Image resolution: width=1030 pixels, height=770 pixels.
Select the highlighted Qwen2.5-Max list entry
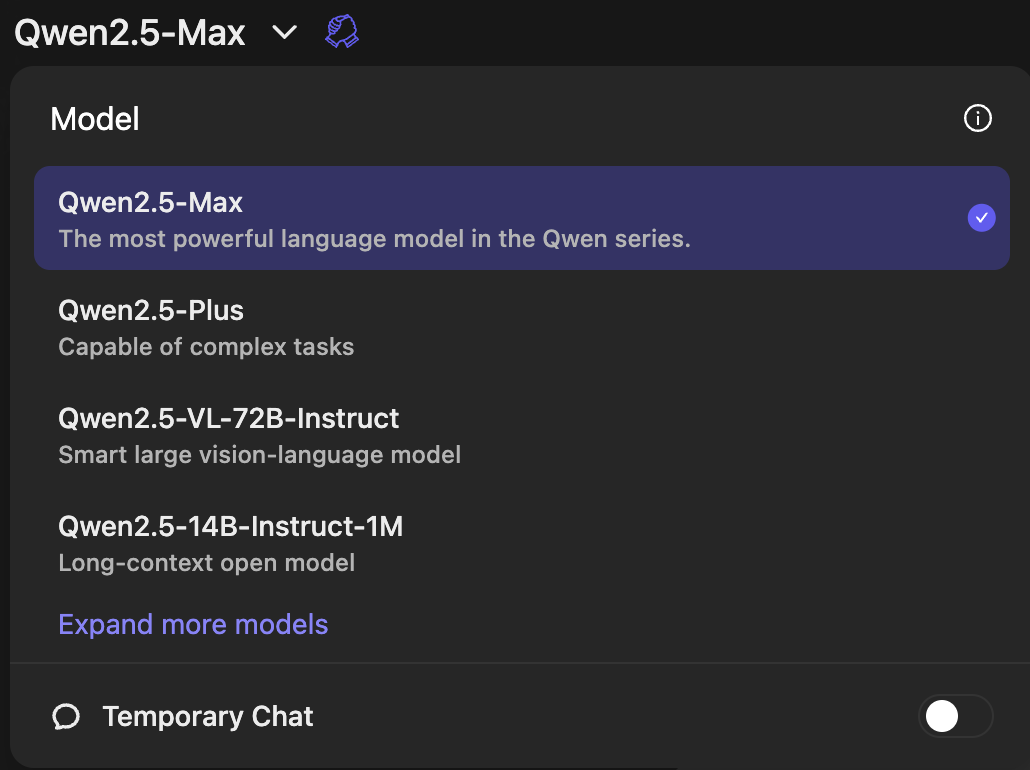(x=151, y=203)
